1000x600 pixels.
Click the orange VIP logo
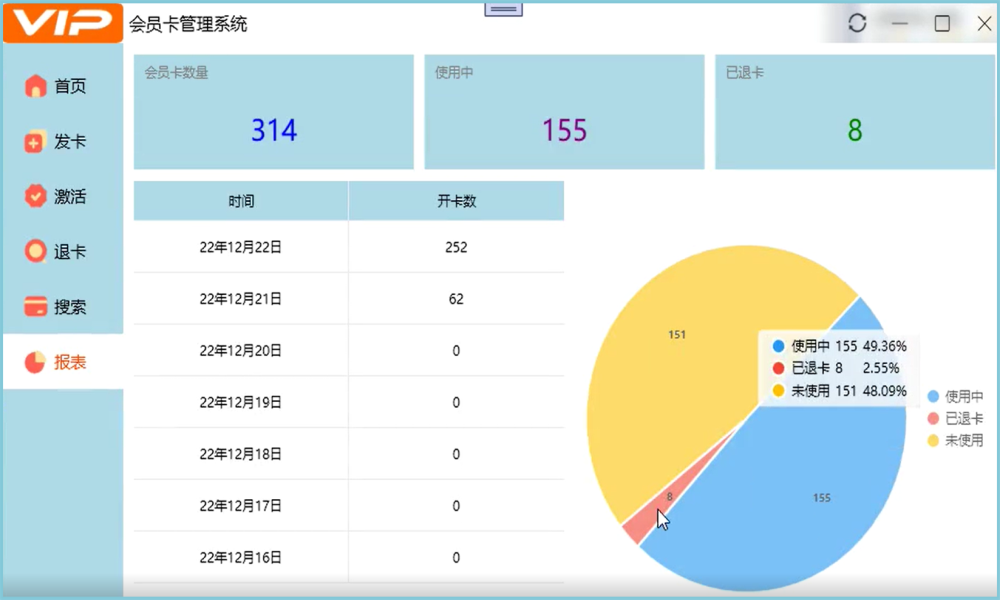pyautogui.click(x=62, y=23)
